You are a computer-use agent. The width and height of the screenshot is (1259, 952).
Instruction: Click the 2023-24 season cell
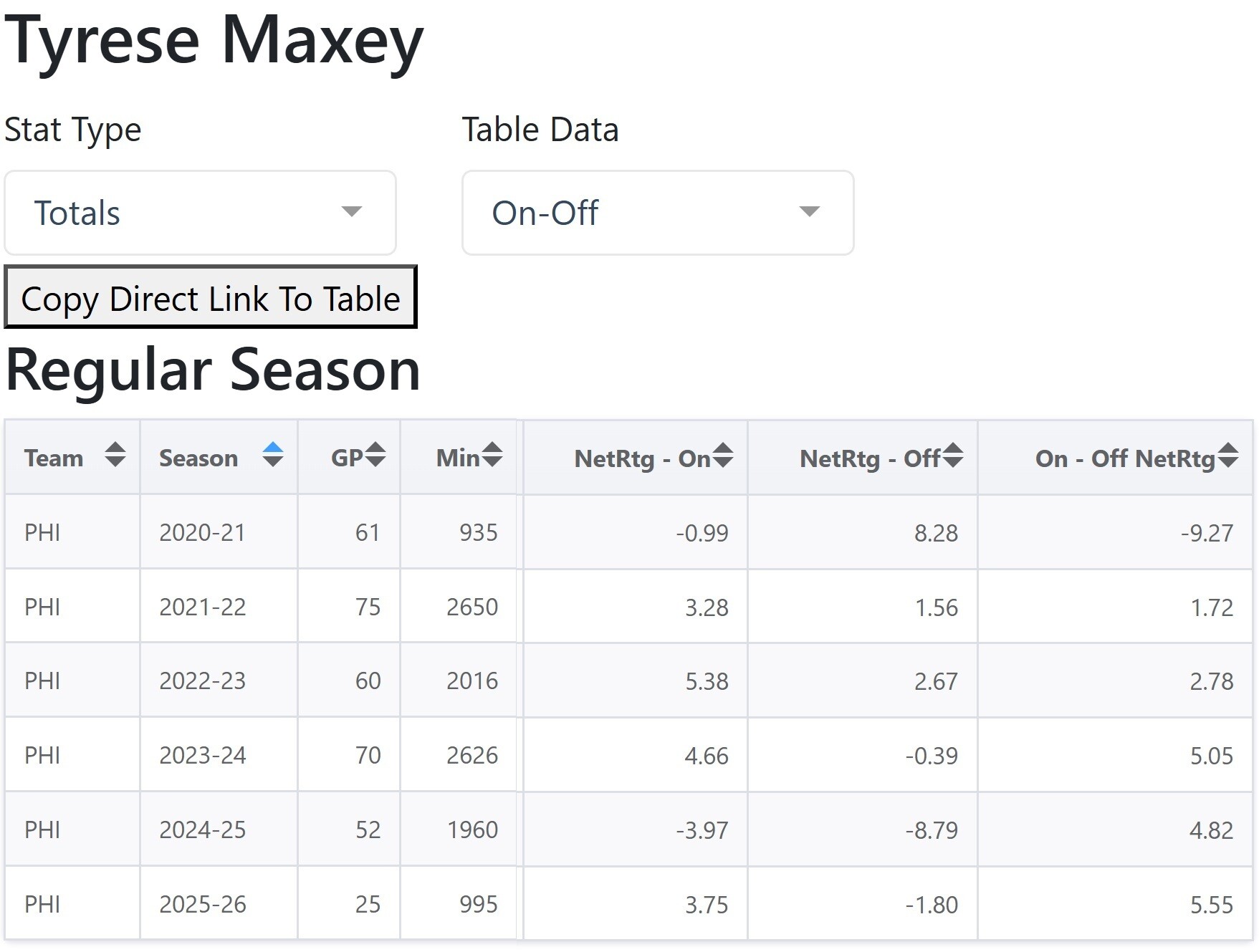click(x=203, y=756)
